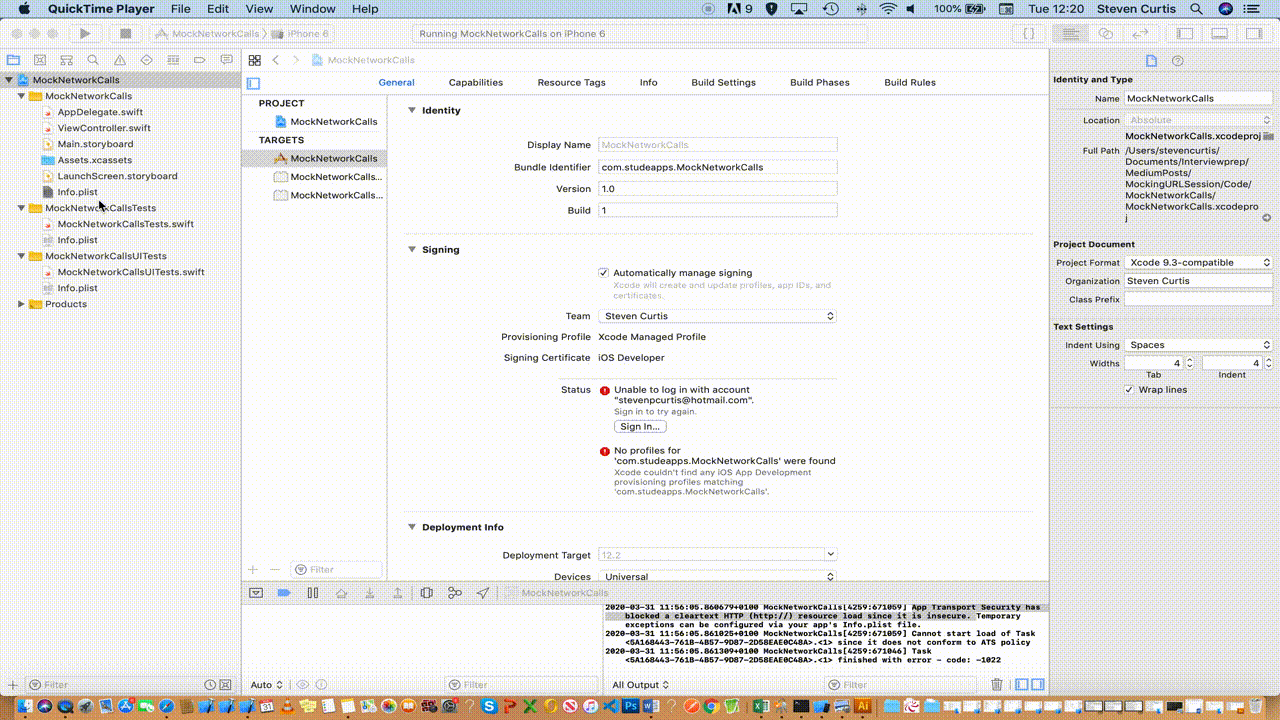This screenshot has height=720, width=1280.
Task: Switch to the Capabilities tab
Action: (x=476, y=82)
